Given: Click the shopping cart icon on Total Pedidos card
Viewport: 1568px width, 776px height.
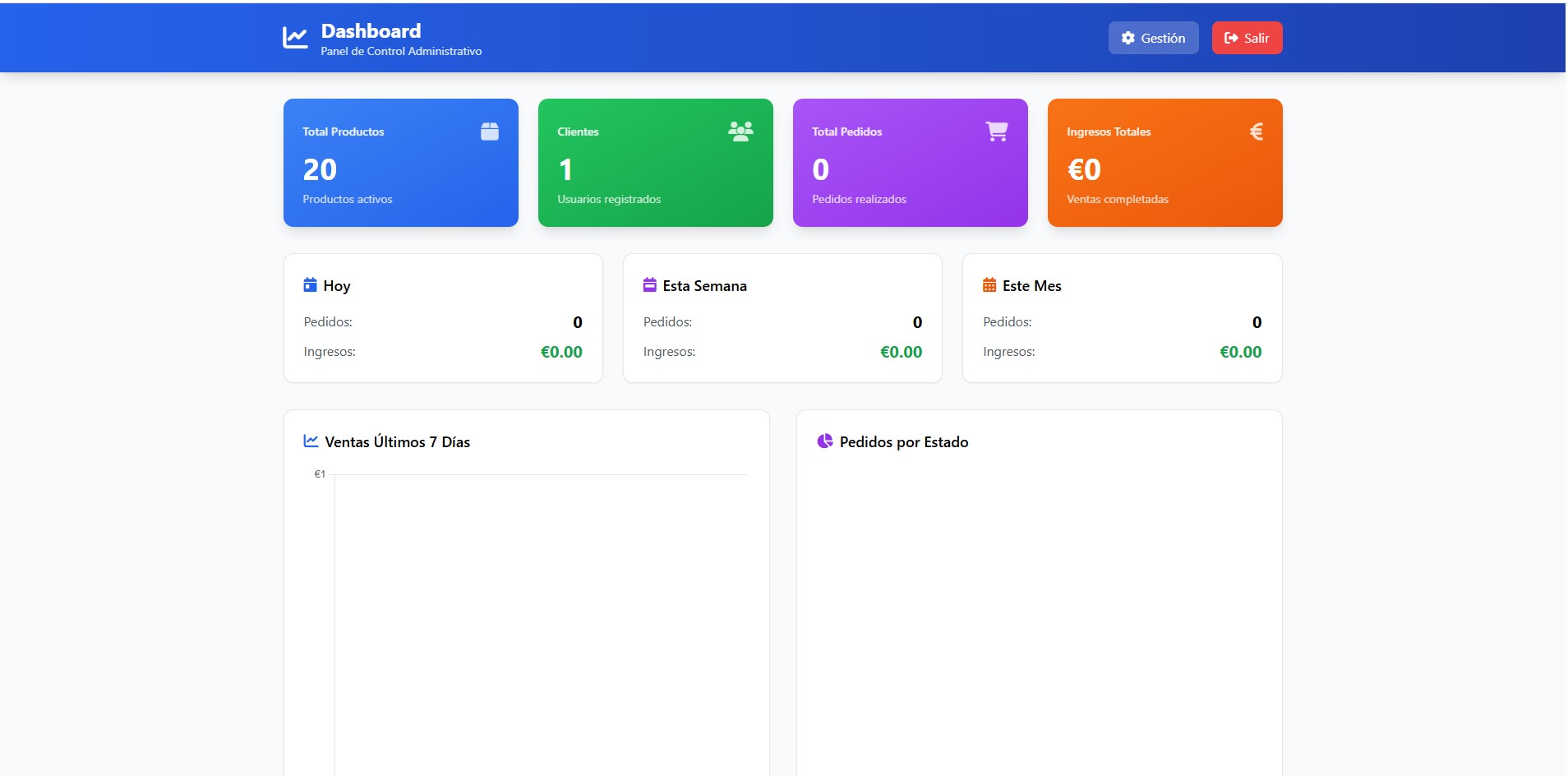Looking at the screenshot, I should tap(995, 131).
